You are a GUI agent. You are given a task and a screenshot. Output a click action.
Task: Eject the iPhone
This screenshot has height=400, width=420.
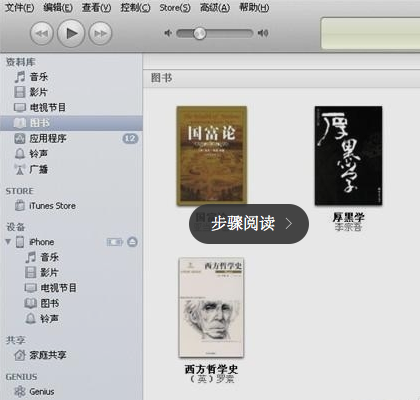[132, 242]
